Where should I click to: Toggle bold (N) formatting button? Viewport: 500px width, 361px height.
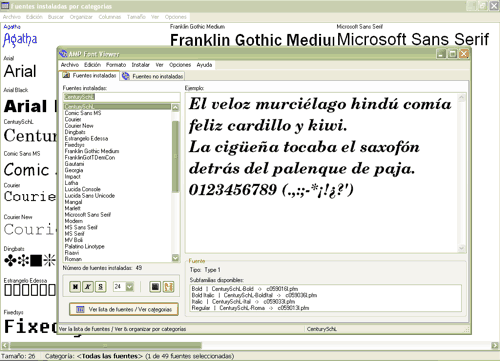[x=75, y=287]
